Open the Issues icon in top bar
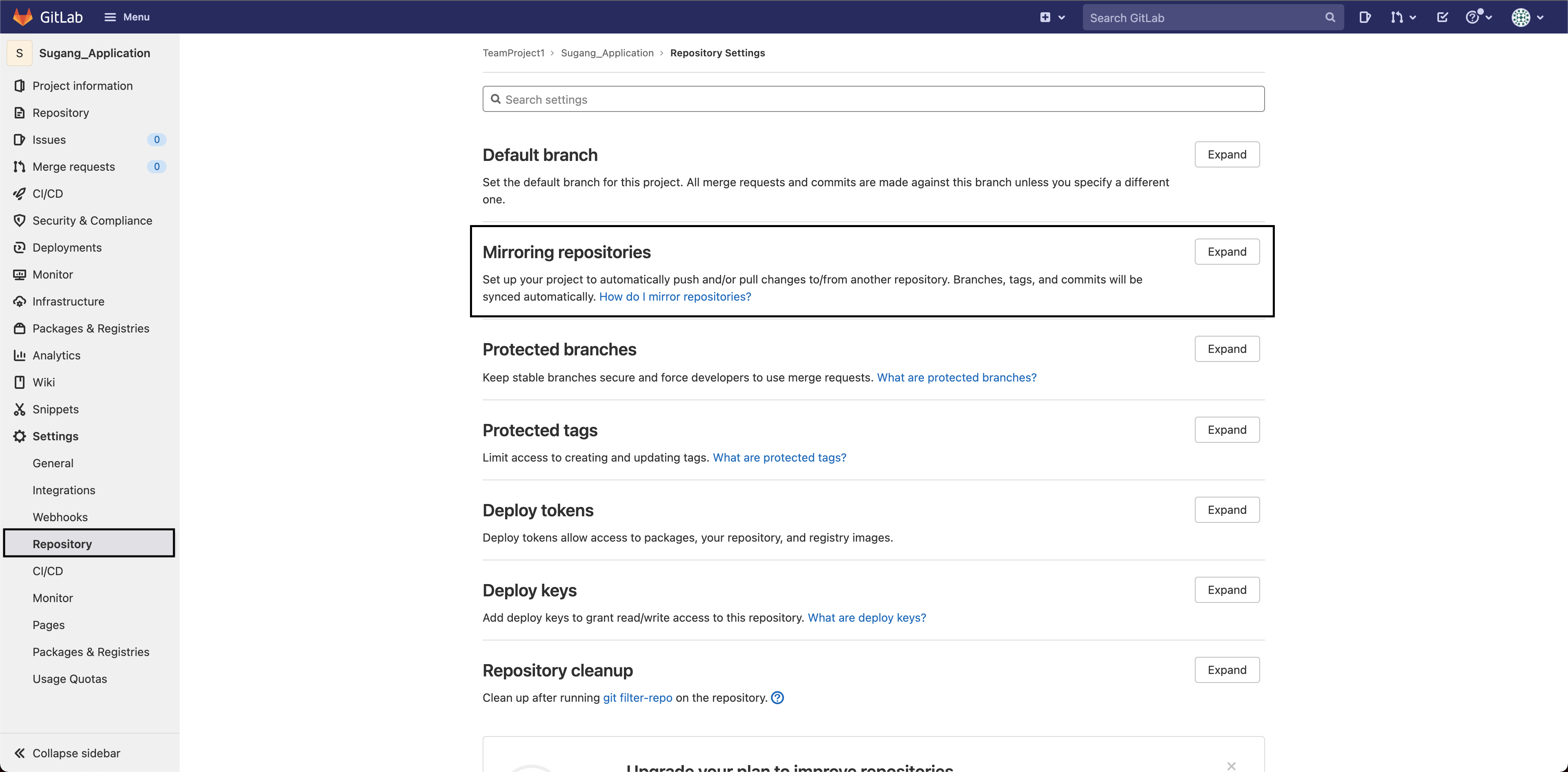The height and width of the screenshot is (772, 1568). [1365, 17]
